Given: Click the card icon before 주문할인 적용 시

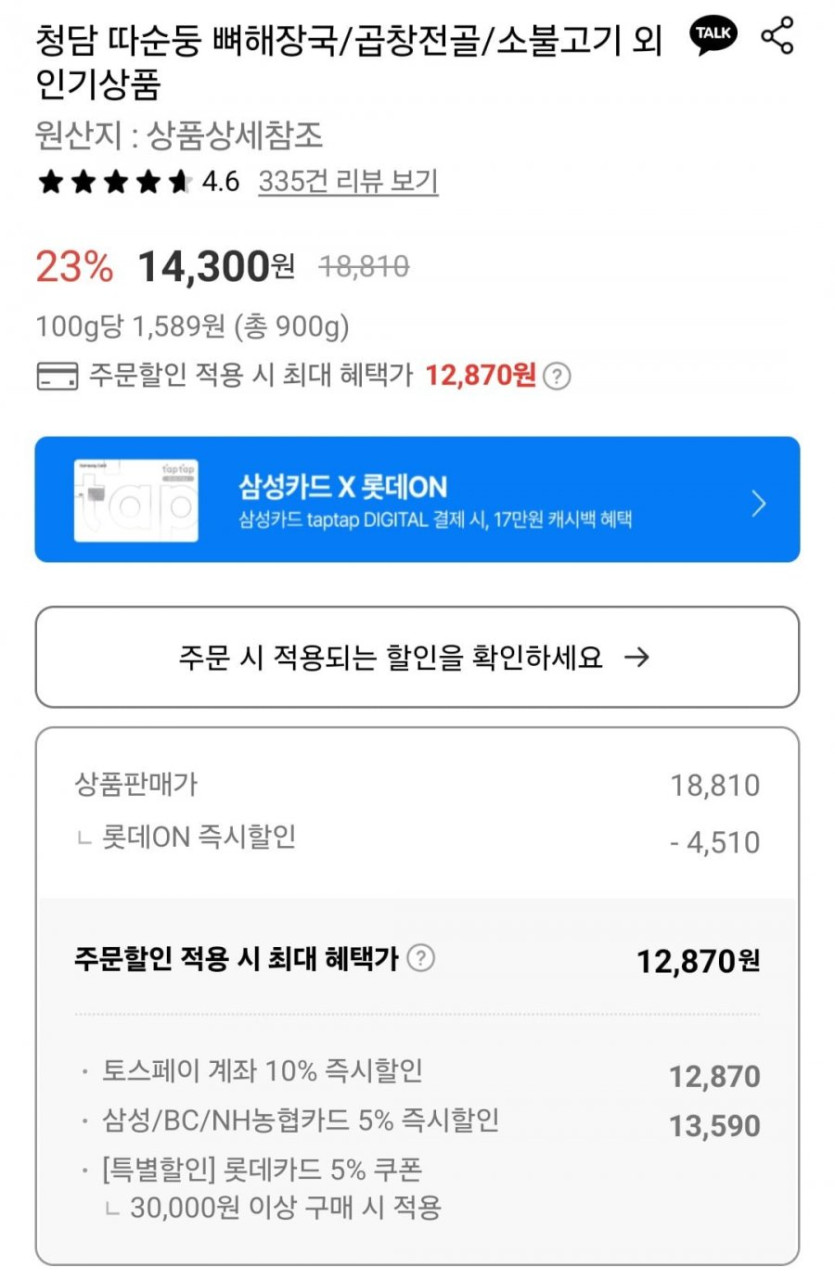Looking at the screenshot, I should [x=57, y=377].
